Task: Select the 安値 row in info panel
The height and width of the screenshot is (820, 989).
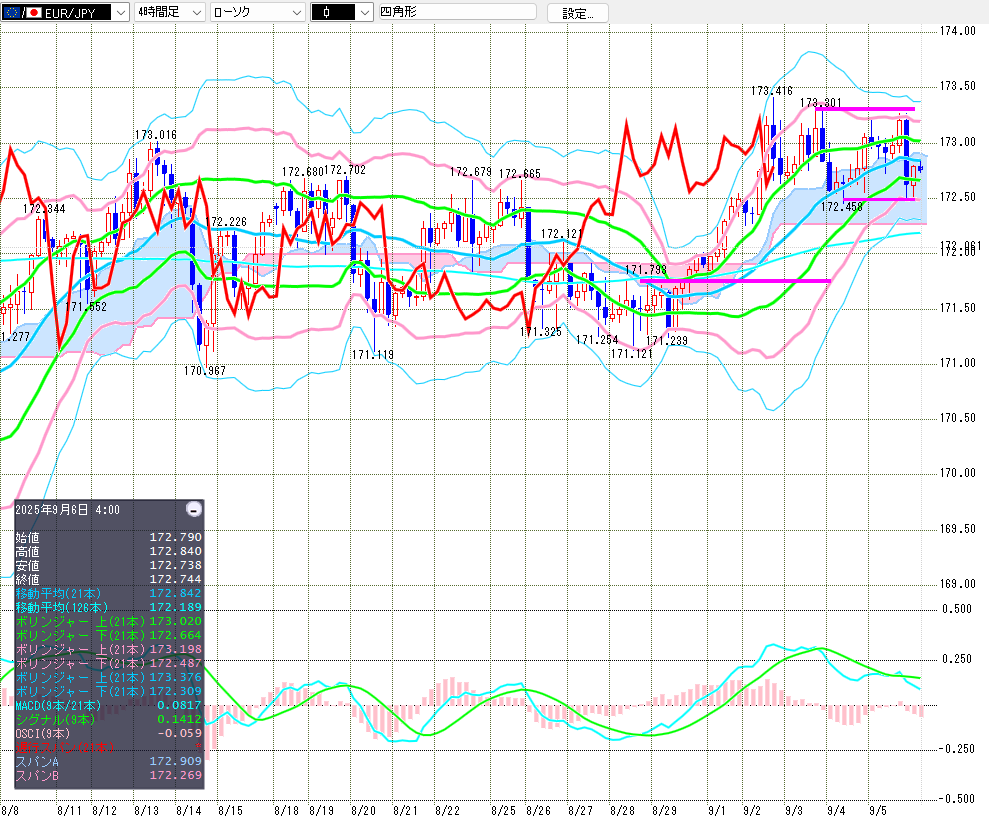Action: click(x=108, y=565)
